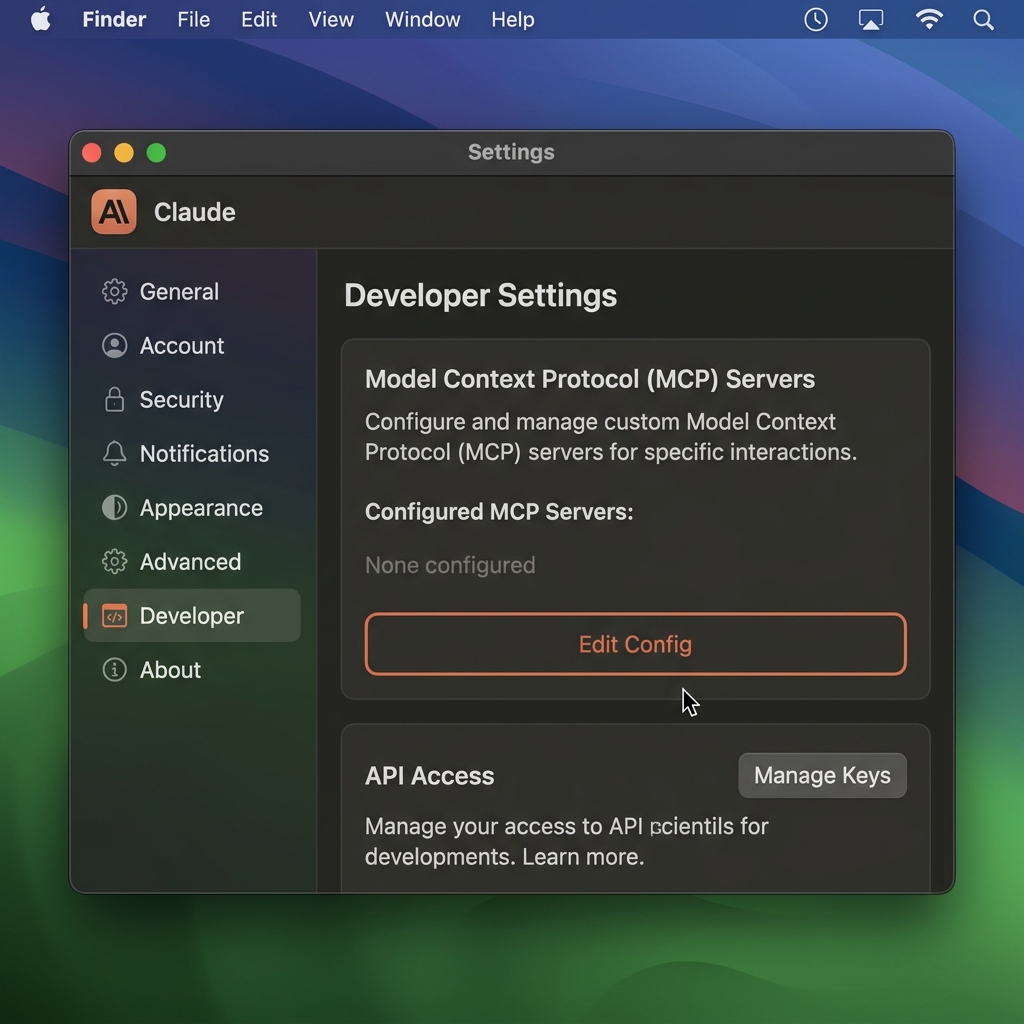Open the About section
The height and width of the screenshot is (1024, 1024).
[192, 669]
